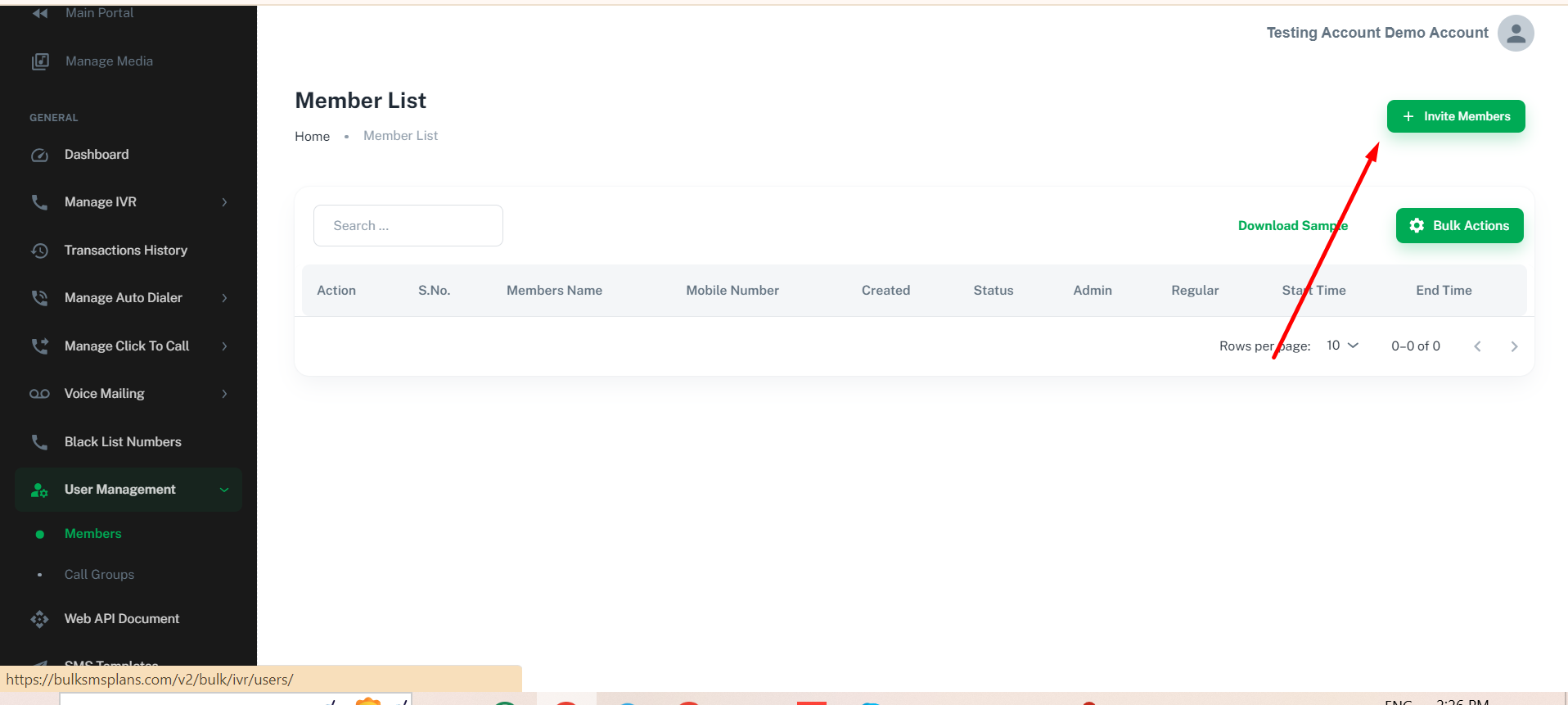The width and height of the screenshot is (1568, 705).
Task: Click the S.No. column header
Action: pos(435,291)
